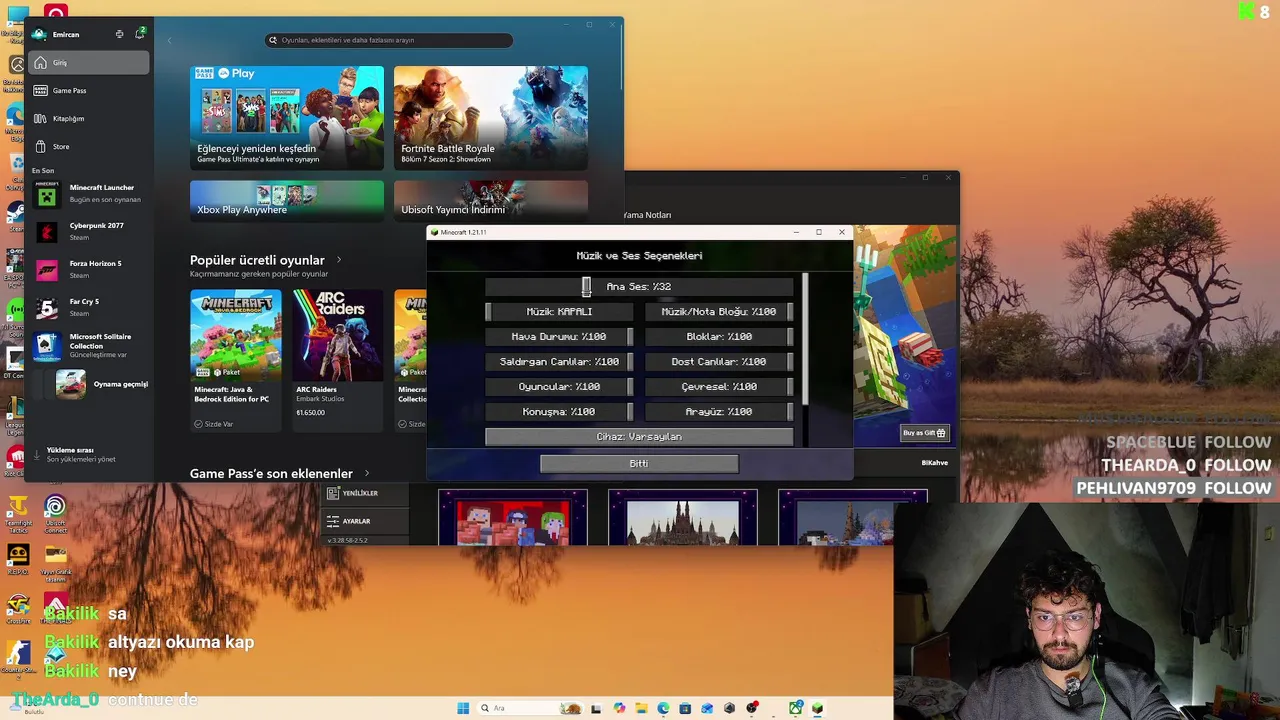This screenshot has width=1280, height=720.
Task: Click the taskbar Ara search box
Action: [x=530, y=708]
